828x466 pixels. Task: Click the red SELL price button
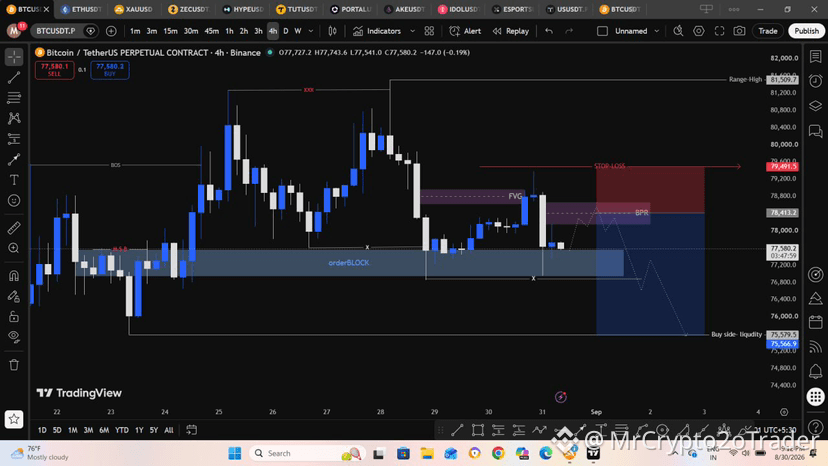click(x=54, y=70)
